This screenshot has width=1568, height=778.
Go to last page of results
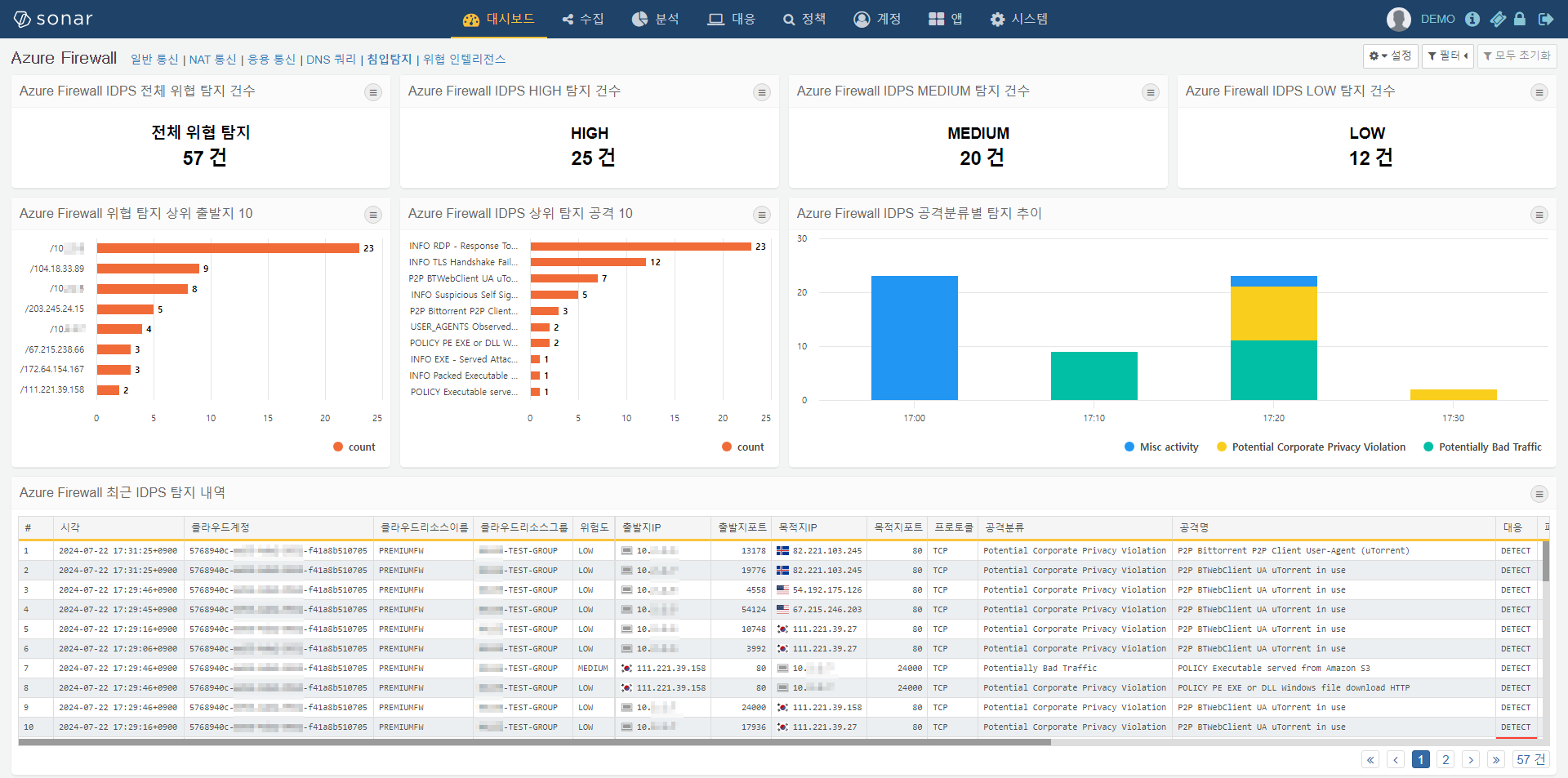(x=1496, y=759)
